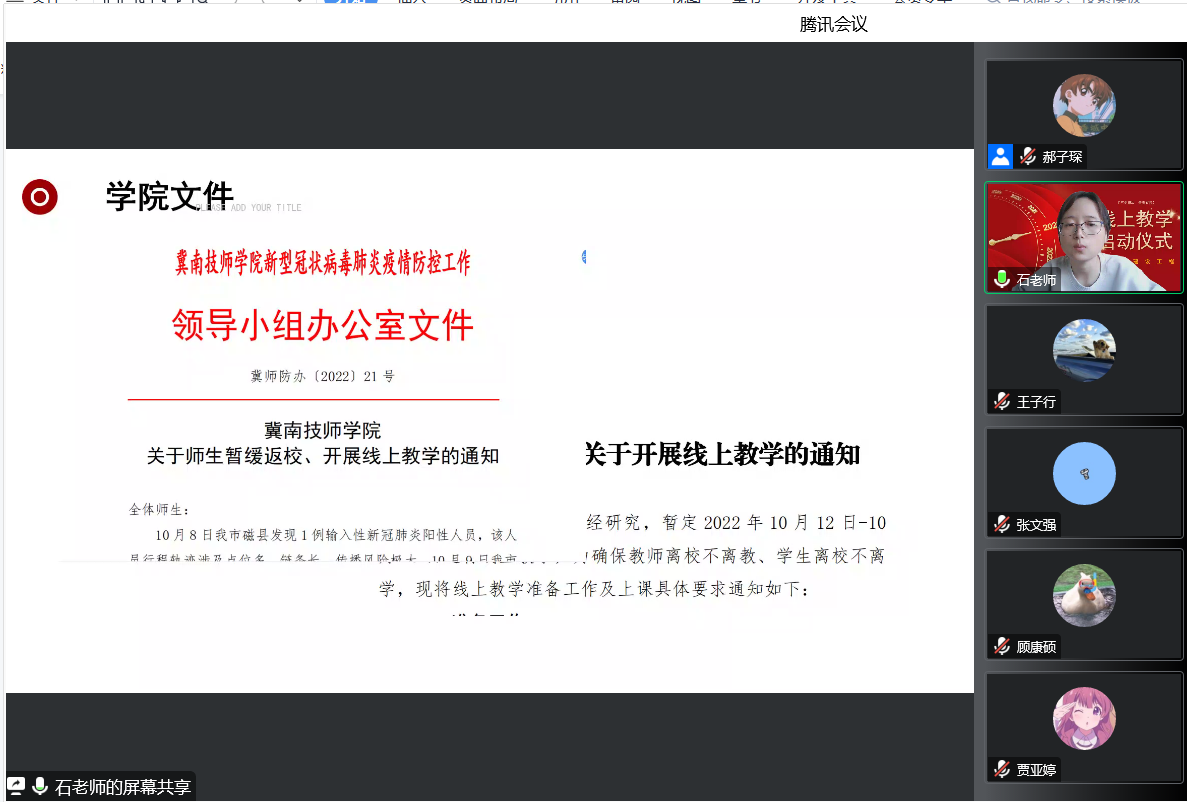This screenshot has height=802, width=1187.
Task: Click the 学院文件 slide heading
Action: click(169, 197)
